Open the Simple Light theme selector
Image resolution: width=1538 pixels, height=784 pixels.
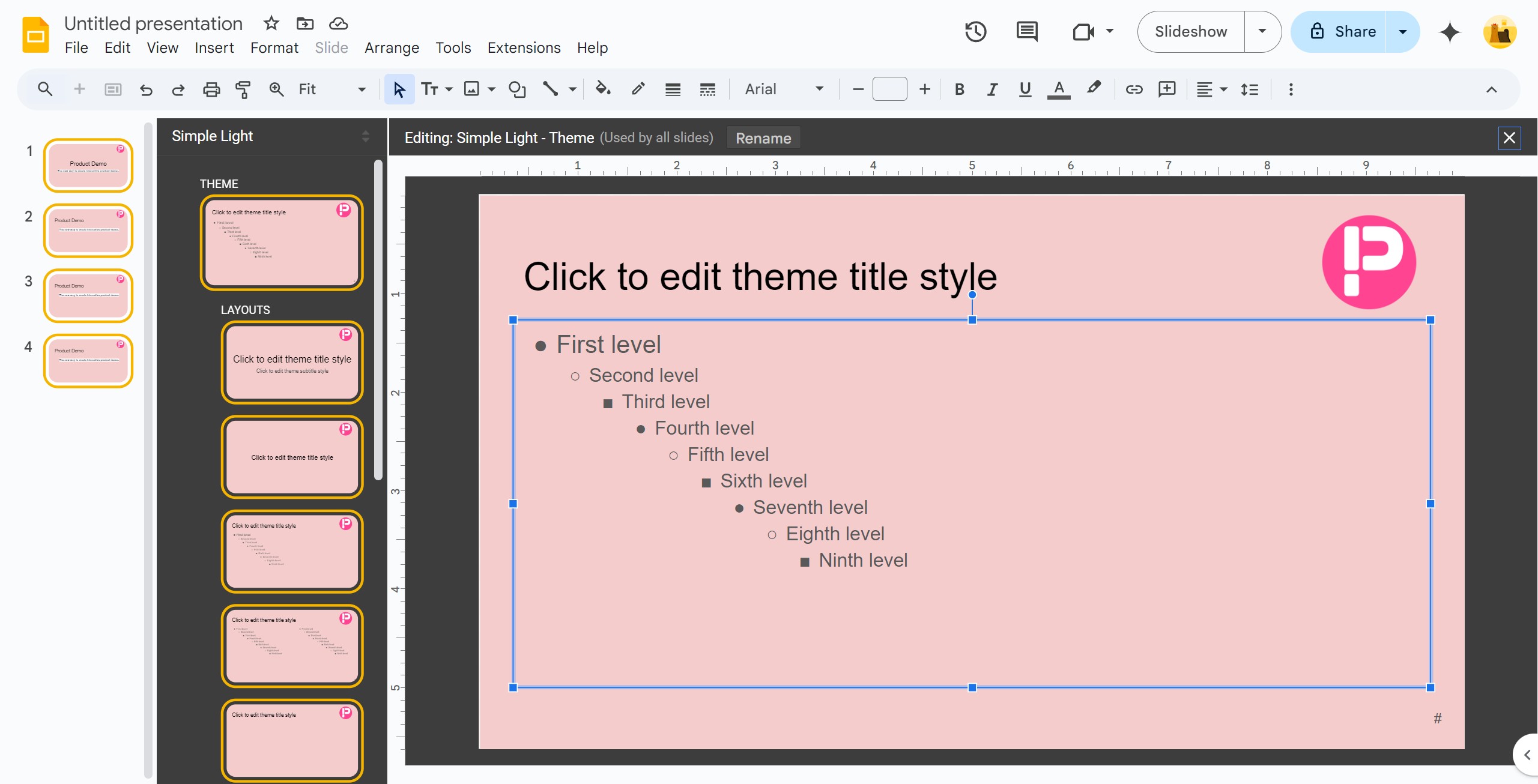pyautogui.click(x=270, y=136)
